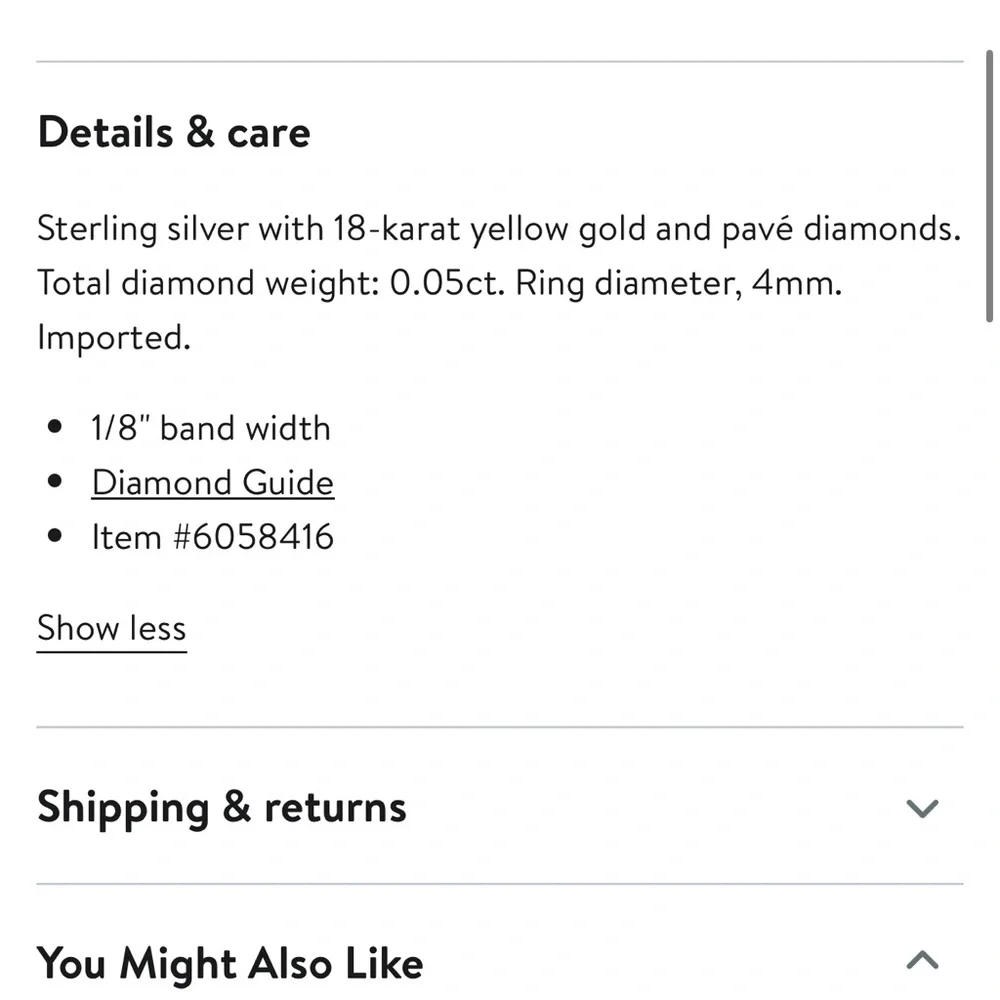The width and height of the screenshot is (1000, 1000).
Task: Click the word Imported
Action: pos(113,338)
